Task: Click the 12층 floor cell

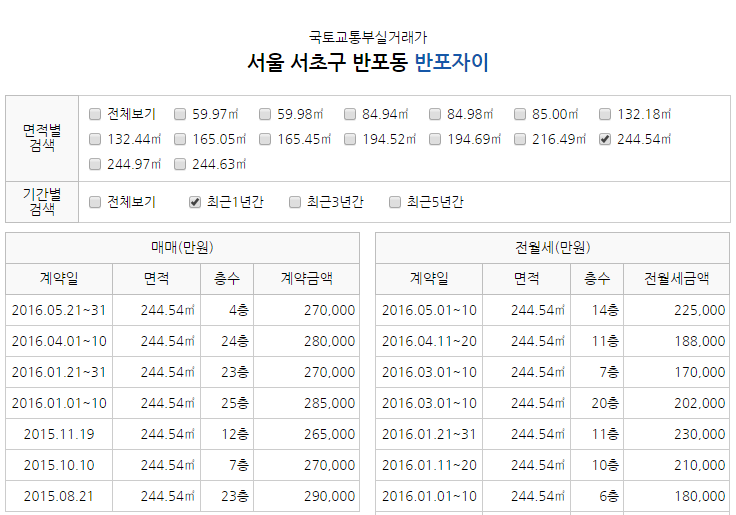Action: pos(227,434)
